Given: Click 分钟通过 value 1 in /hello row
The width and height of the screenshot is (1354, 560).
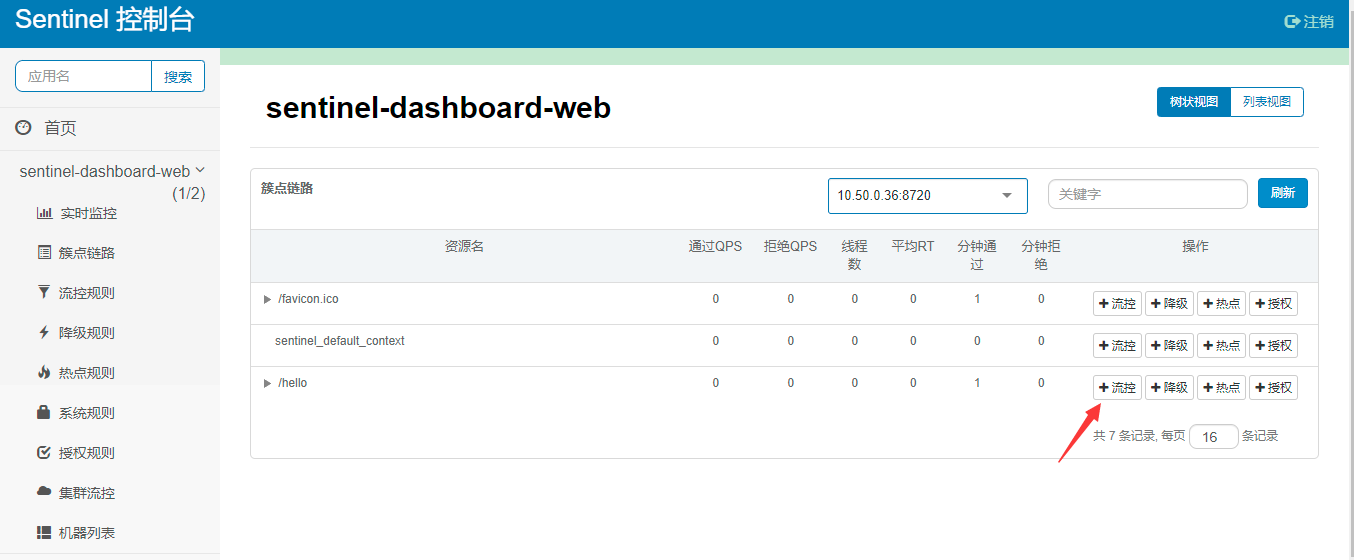Looking at the screenshot, I should point(977,383).
